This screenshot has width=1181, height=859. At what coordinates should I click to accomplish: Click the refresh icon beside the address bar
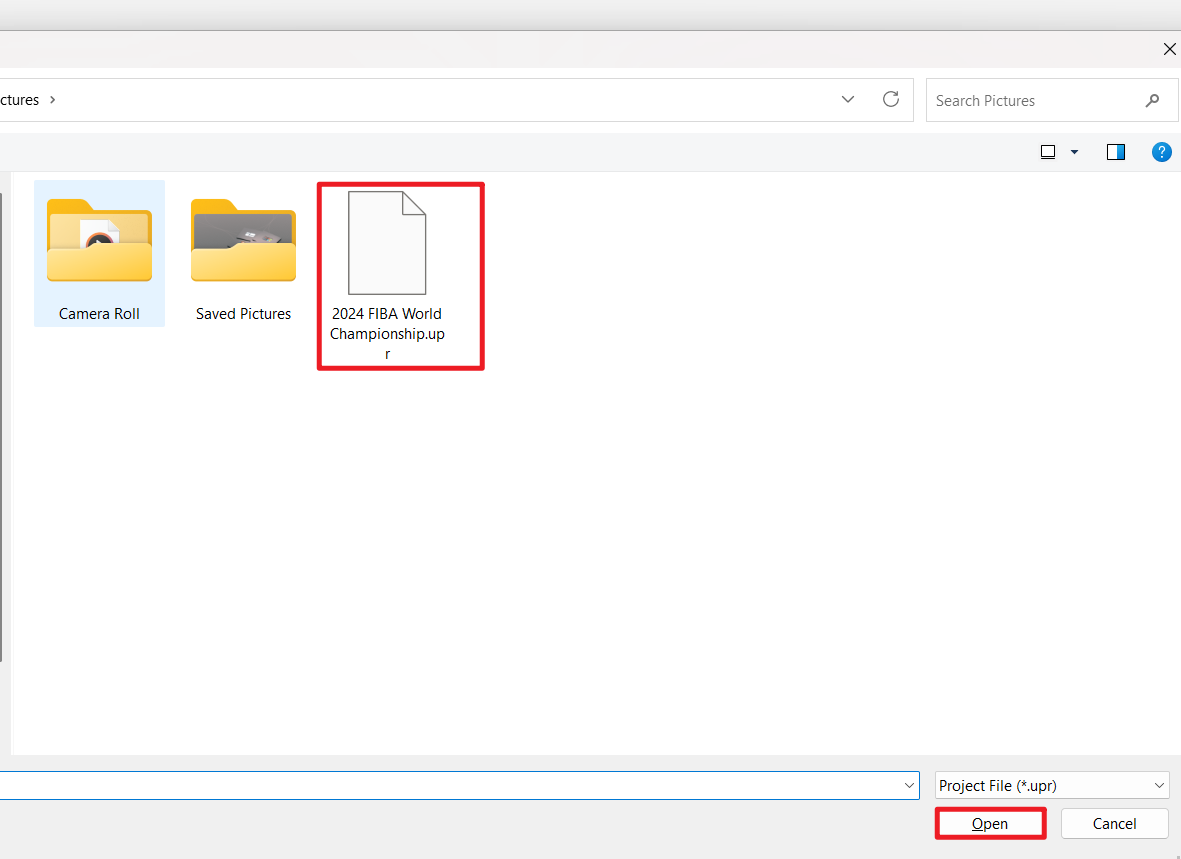coord(890,100)
